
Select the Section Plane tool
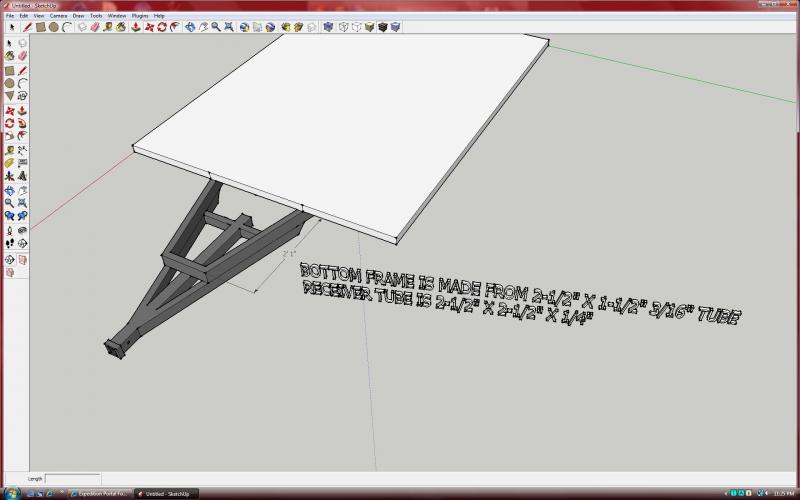point(22,244)
